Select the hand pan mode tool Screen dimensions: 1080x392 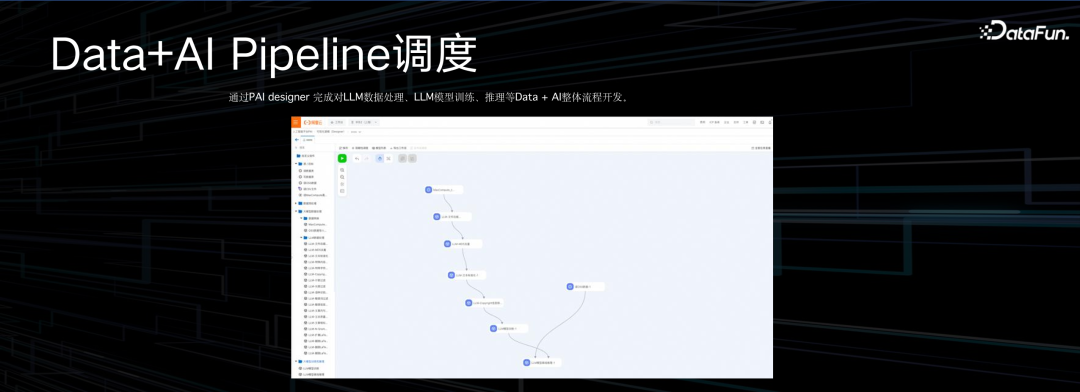[x=380, y=158]
